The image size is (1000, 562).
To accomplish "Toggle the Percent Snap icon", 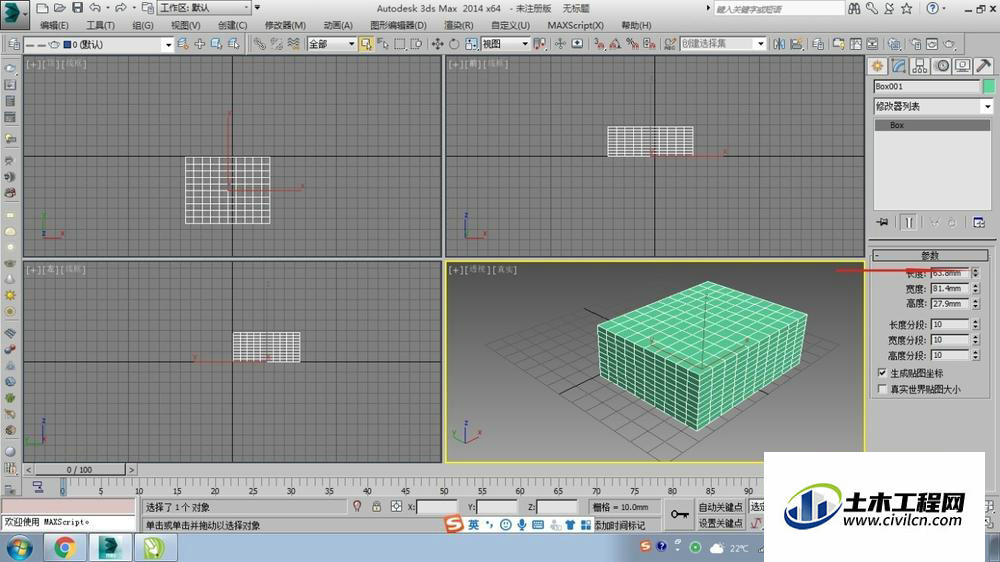I will click(x=632, y=44).
